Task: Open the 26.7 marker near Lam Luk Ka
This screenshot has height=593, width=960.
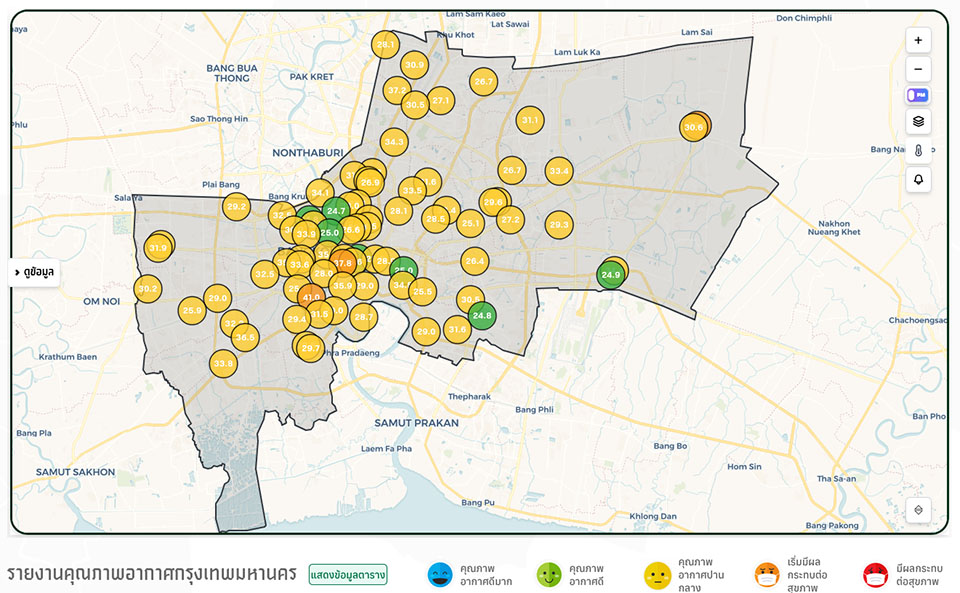Action: pos(483,82)
